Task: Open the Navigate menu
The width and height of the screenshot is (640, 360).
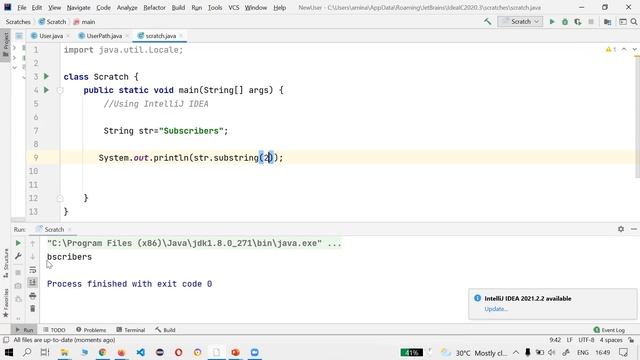Action: 78,7
